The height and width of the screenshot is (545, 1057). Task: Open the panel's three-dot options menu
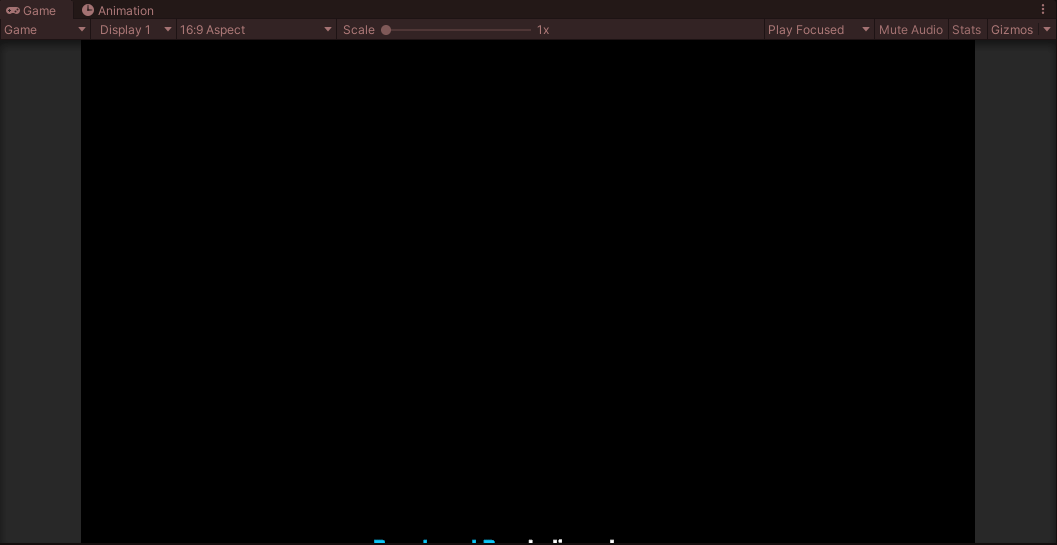click(1044, 9)
